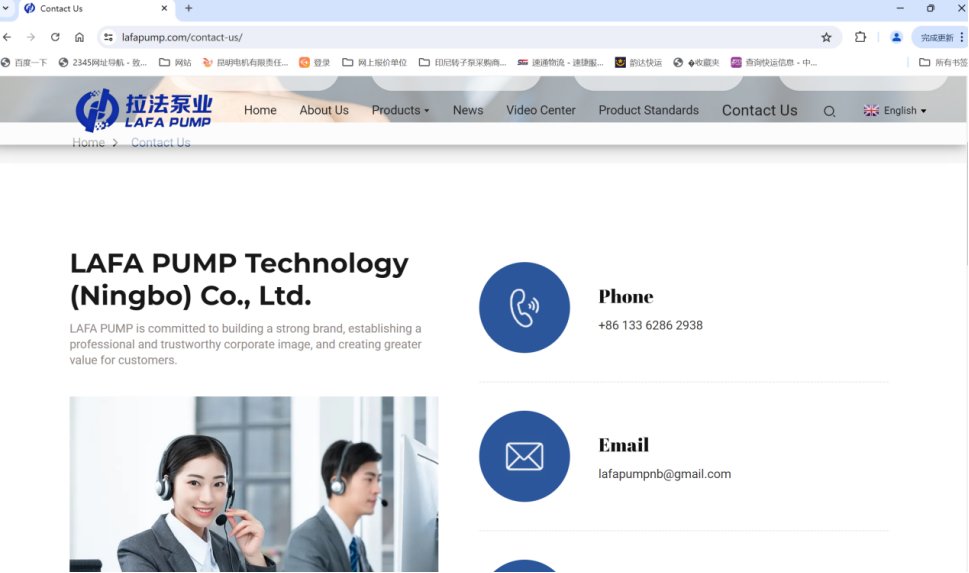Go to the Video Center page

[540, 110]
